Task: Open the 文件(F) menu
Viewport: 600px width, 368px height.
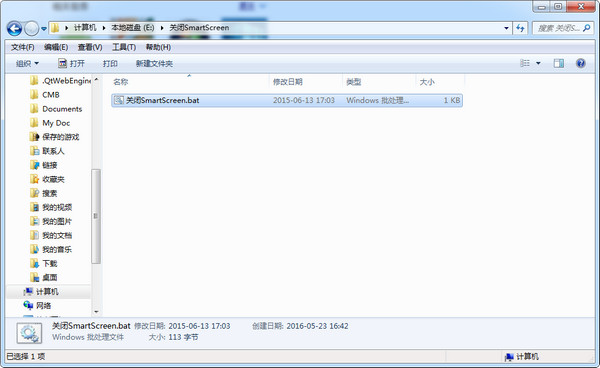Action: click(23, 47)
